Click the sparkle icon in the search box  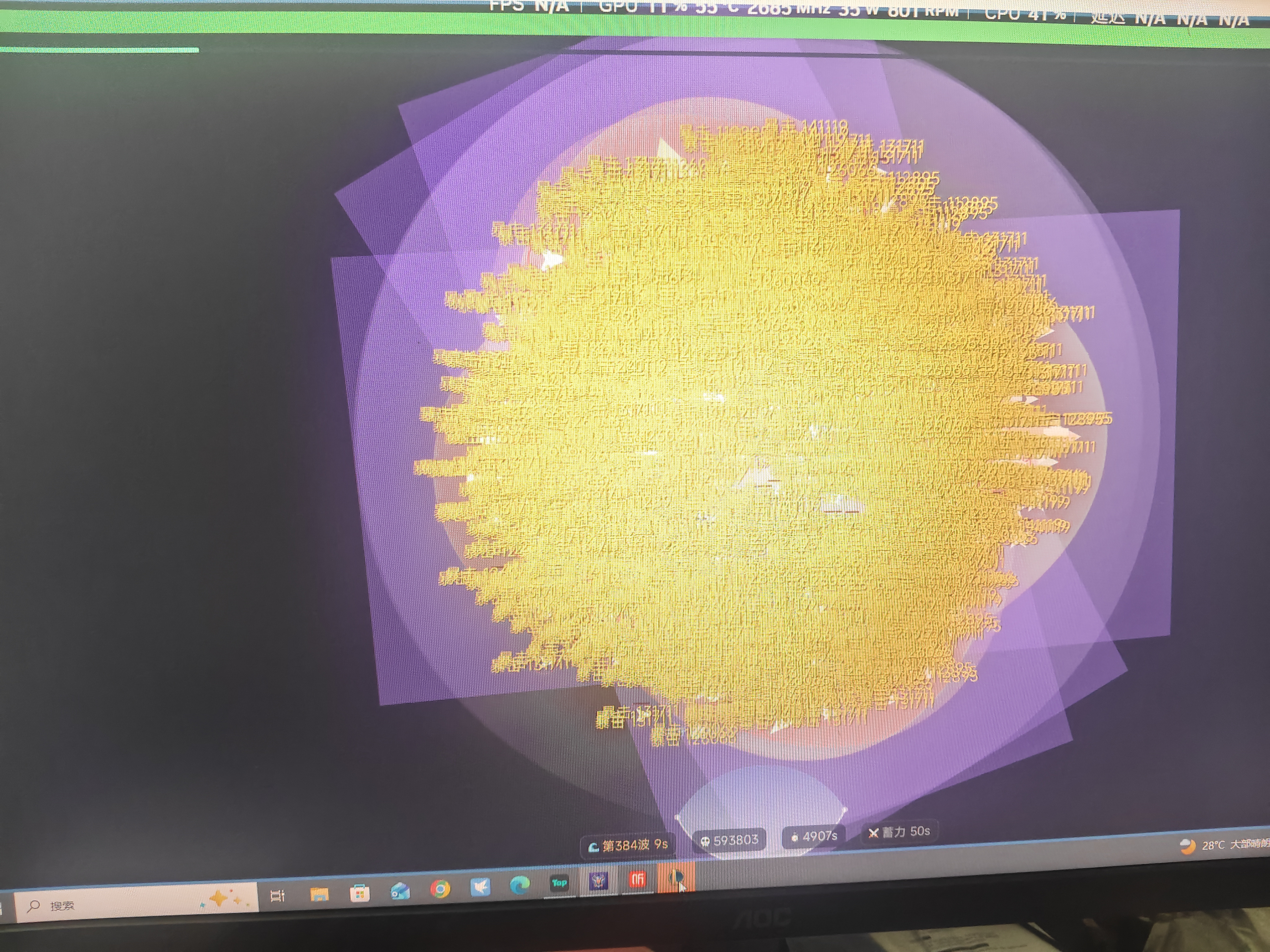(224, 898)
